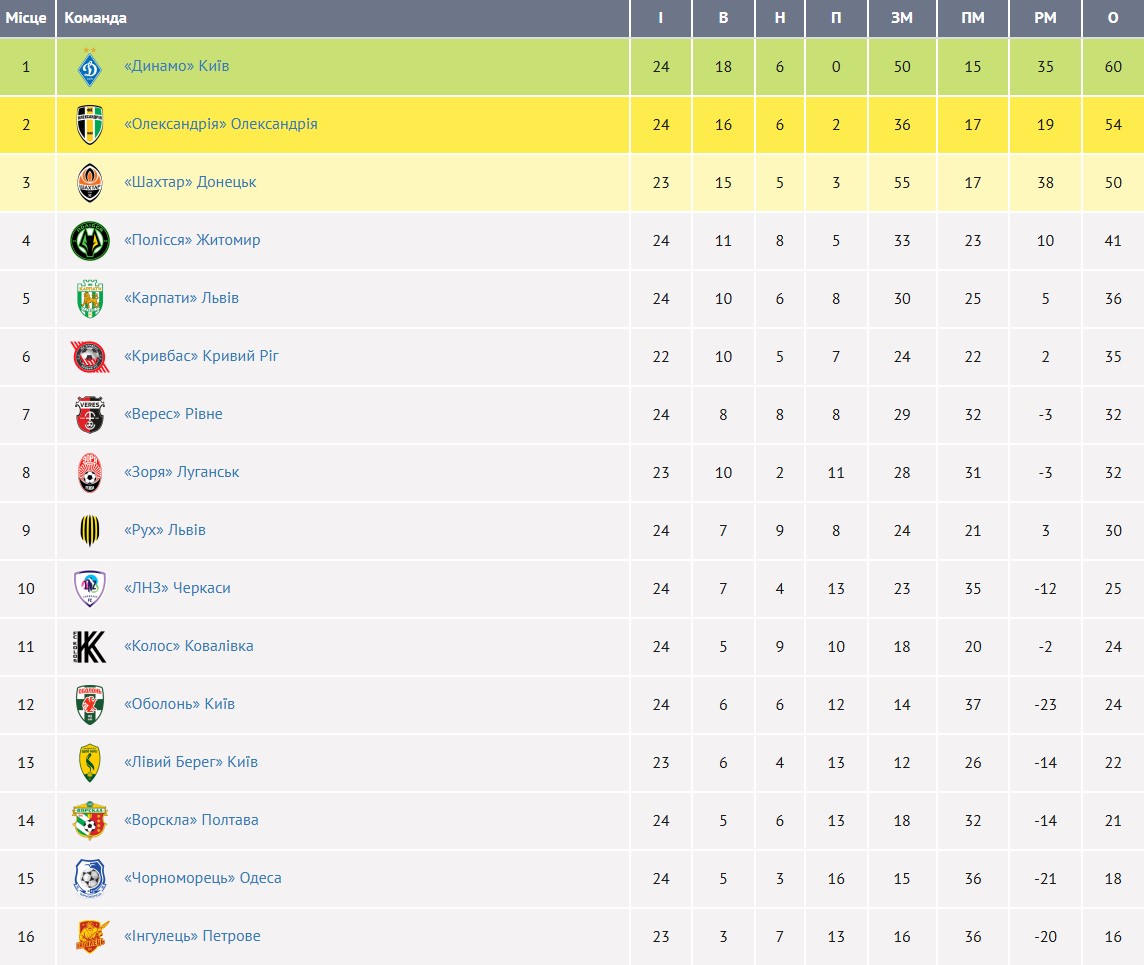
Task: Click the Chornomorets Odesa crest
Action: [x=90, y=879]
